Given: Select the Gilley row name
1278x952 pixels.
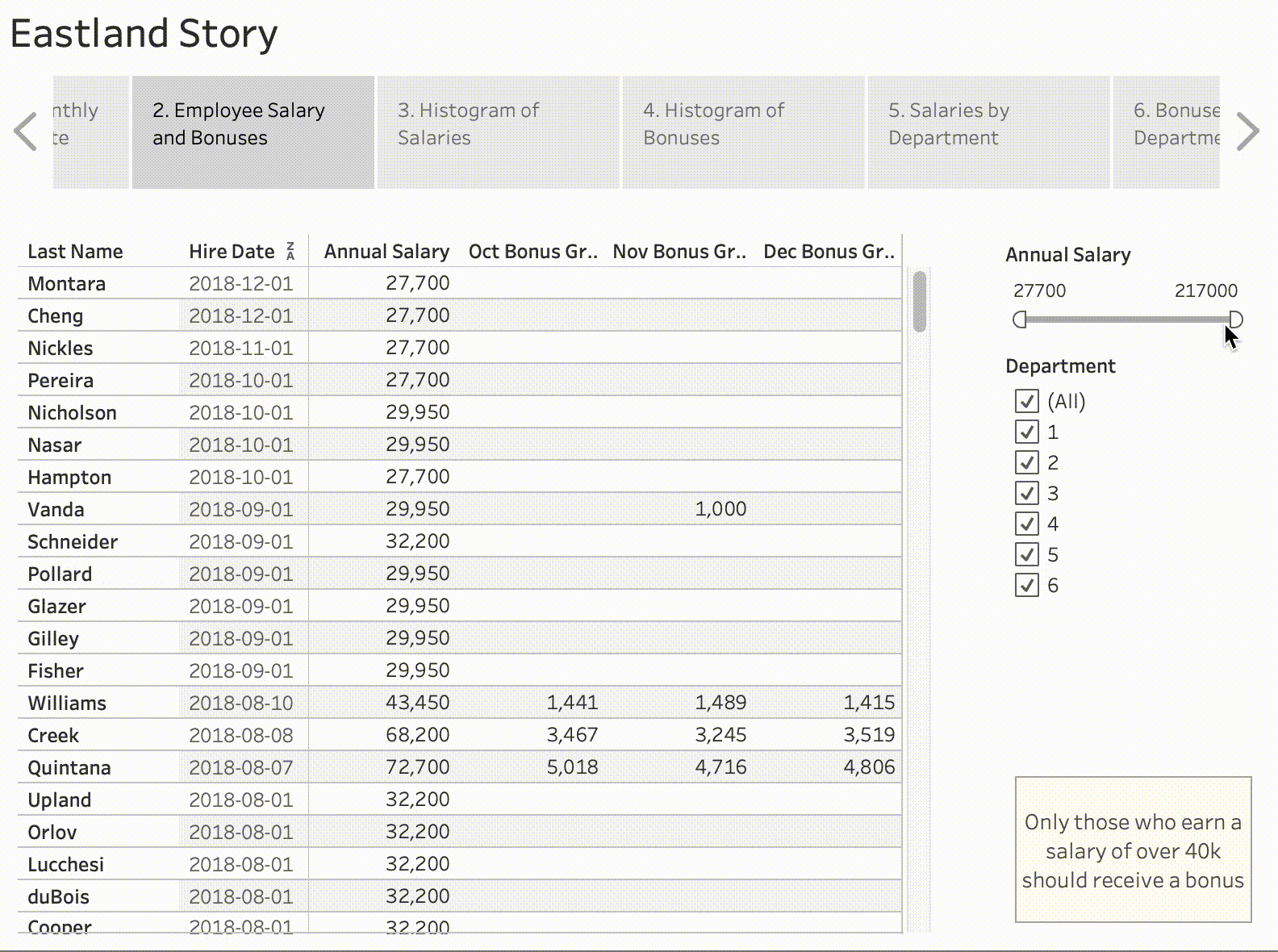Looking at the screenshot, I should [53, 639].
